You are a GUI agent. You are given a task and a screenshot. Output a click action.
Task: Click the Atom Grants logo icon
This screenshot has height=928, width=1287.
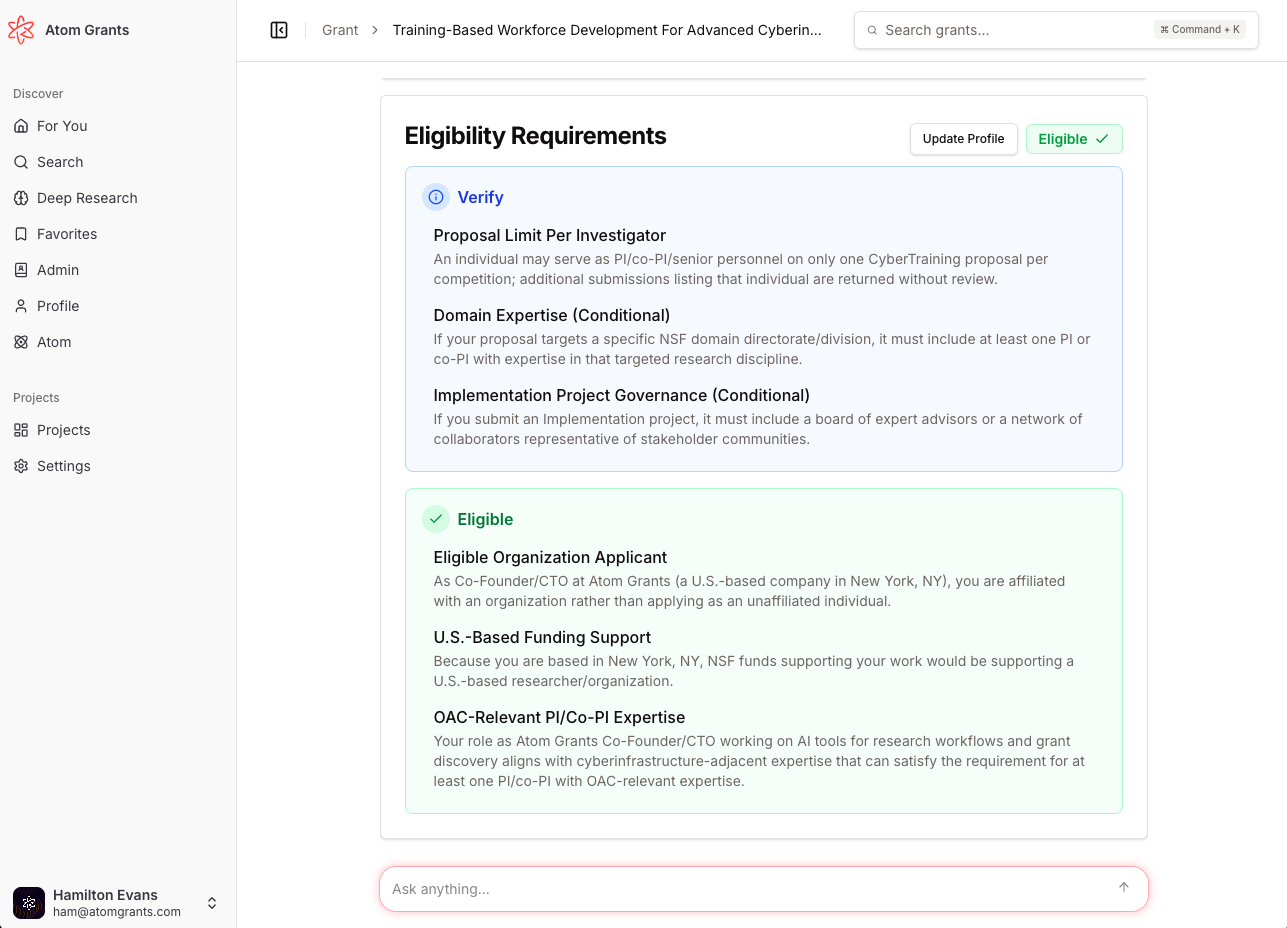coord(20,30)
